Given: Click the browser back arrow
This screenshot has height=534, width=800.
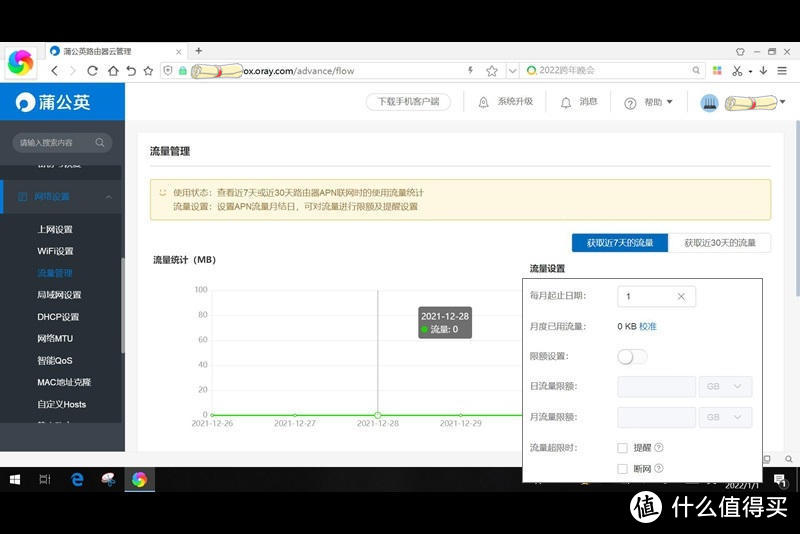Looking at the screenshot, I should pyautogui.click(x=55, y=71).
